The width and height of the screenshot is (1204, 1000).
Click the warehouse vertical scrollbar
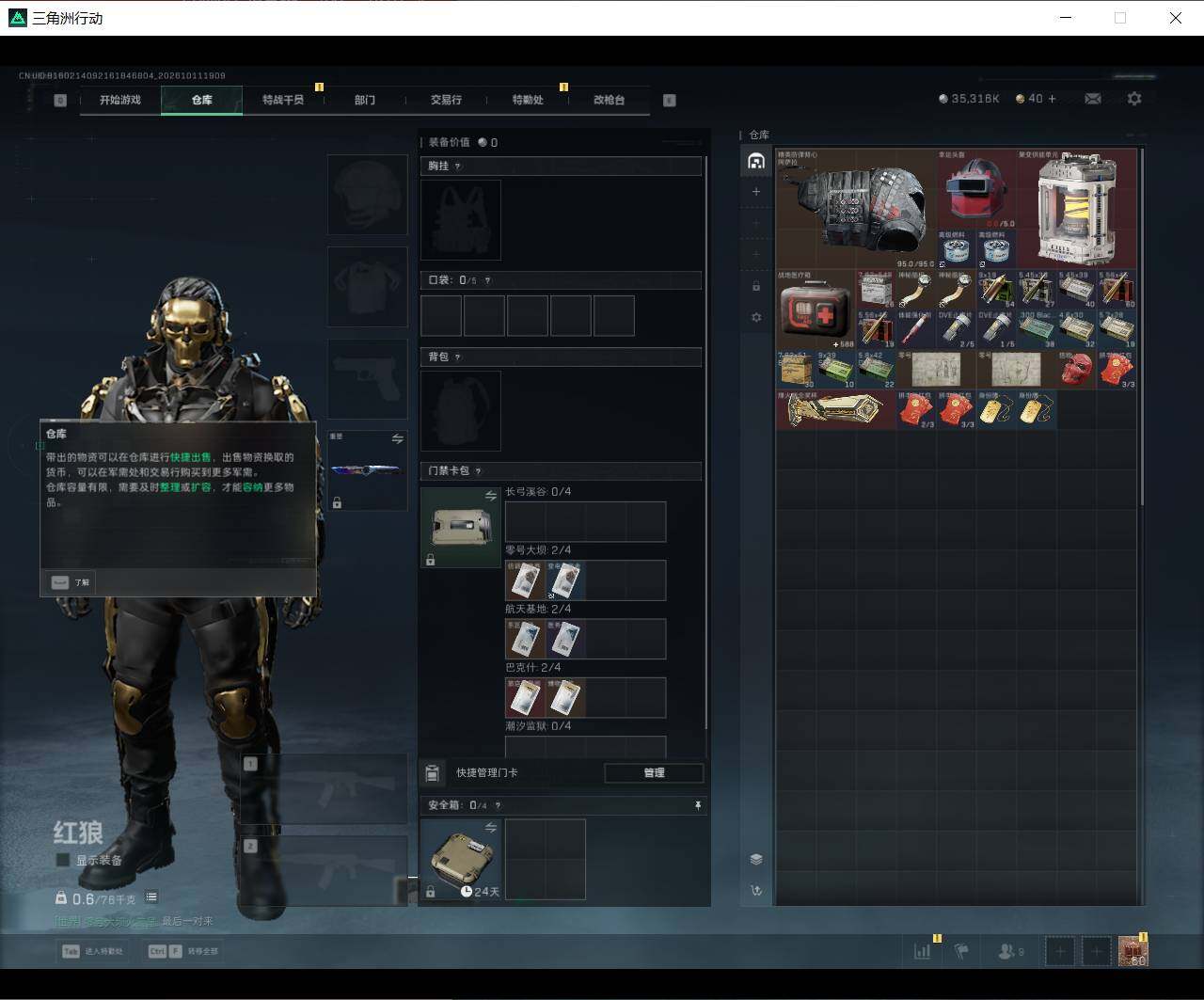(x=1143, y=327)
